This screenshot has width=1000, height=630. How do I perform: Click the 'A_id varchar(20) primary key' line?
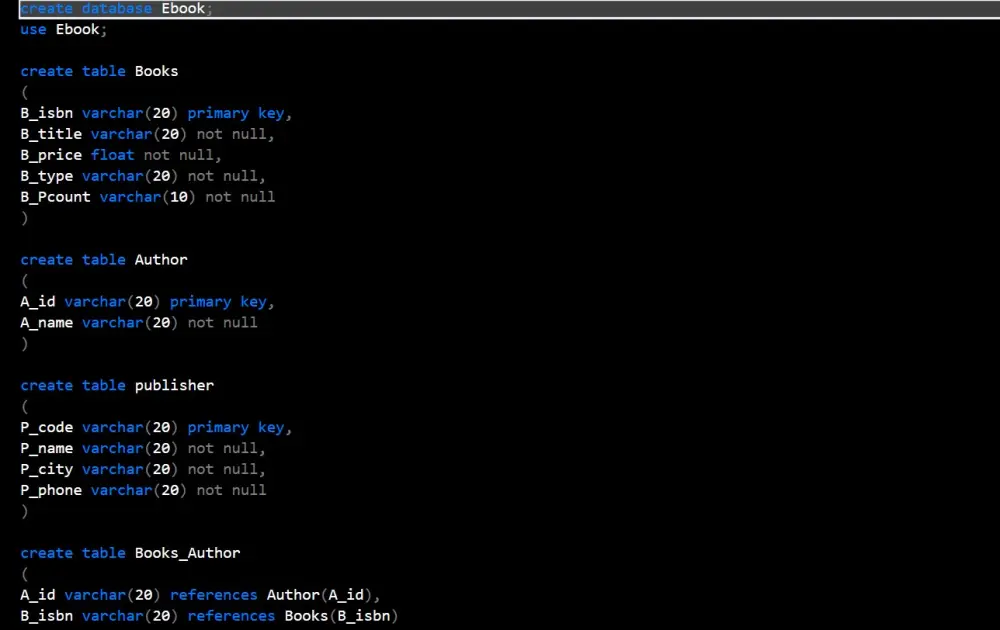[147, 302]
